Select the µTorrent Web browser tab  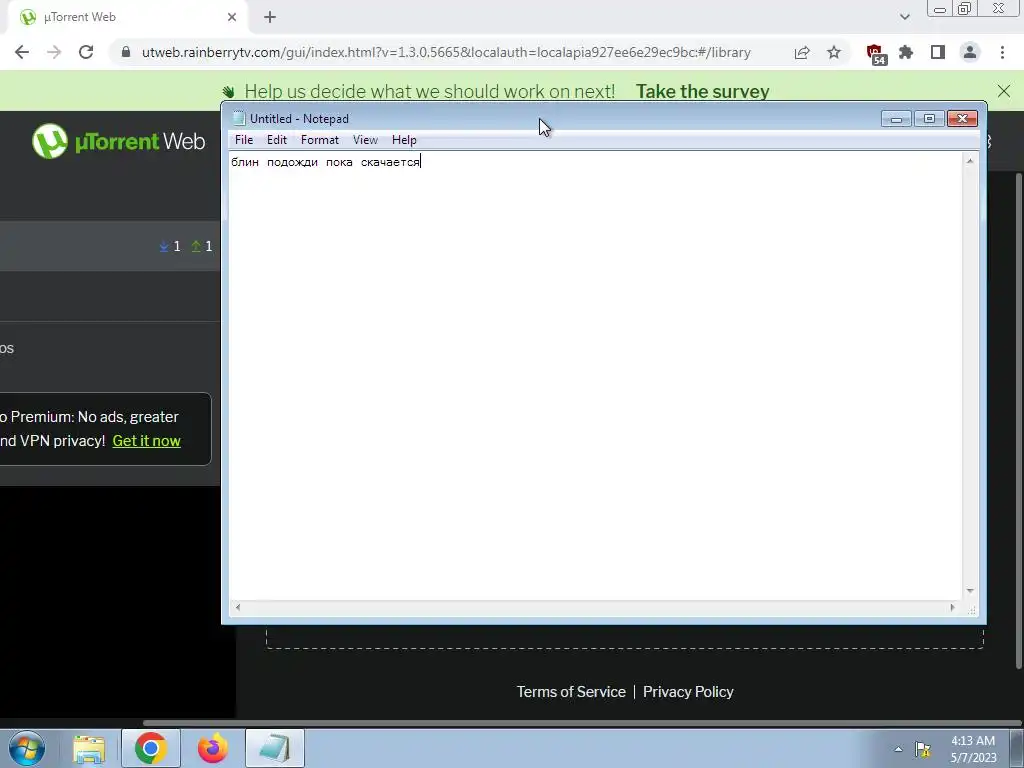(127, 18)
